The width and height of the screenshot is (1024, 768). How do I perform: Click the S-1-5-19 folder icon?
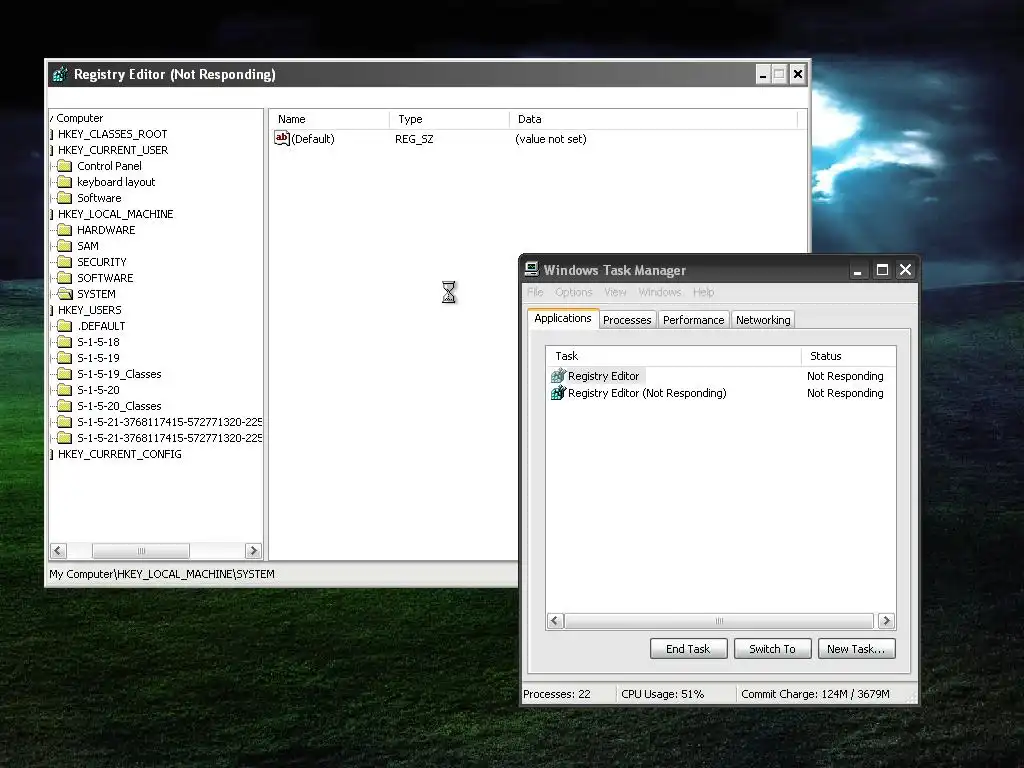click(x=64, y=358)
